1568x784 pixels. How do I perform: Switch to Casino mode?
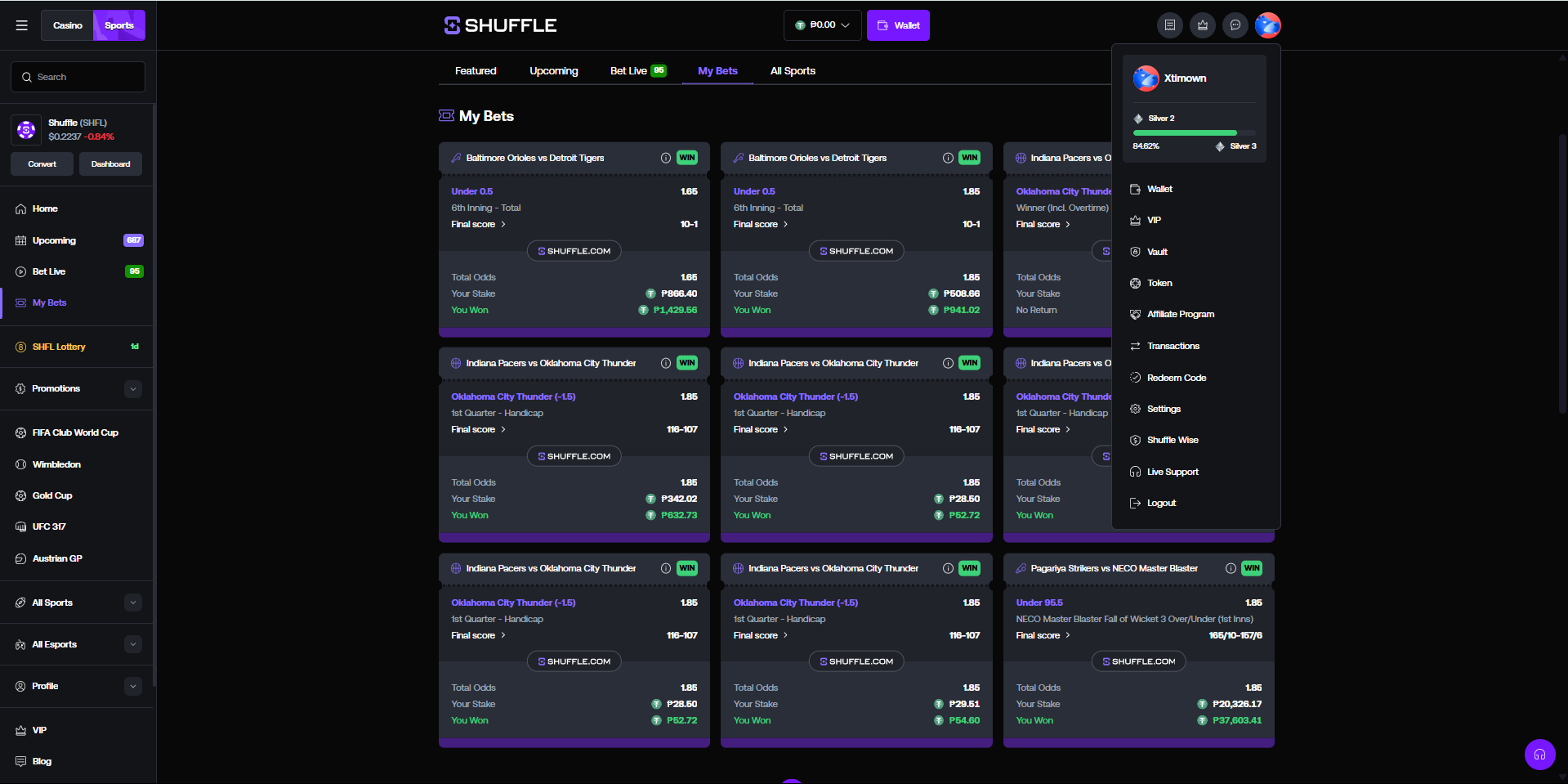click(68, 25)
